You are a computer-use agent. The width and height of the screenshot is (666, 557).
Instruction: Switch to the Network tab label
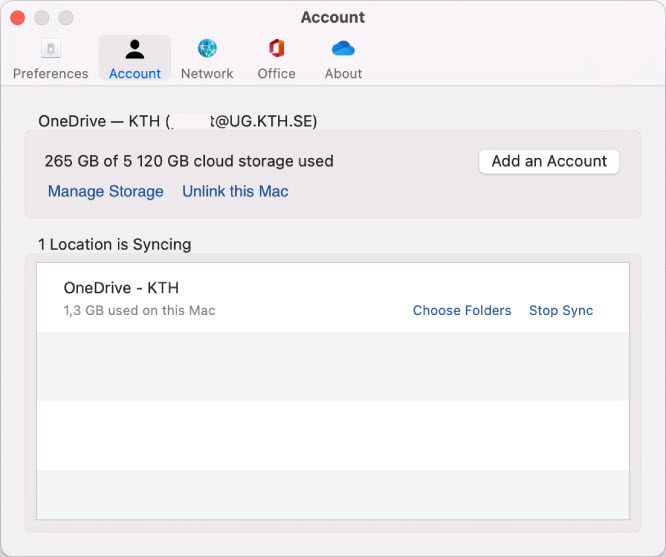[207, 74]
